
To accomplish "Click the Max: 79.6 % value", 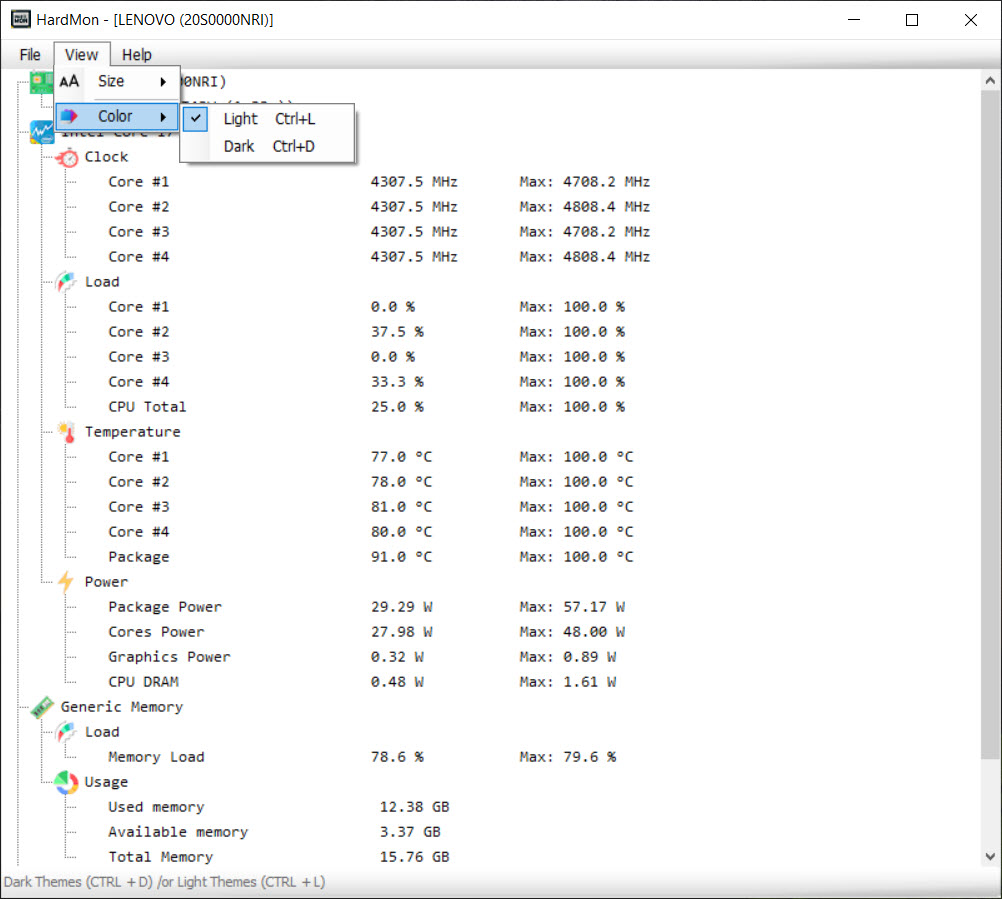I will tap(568, 757).
